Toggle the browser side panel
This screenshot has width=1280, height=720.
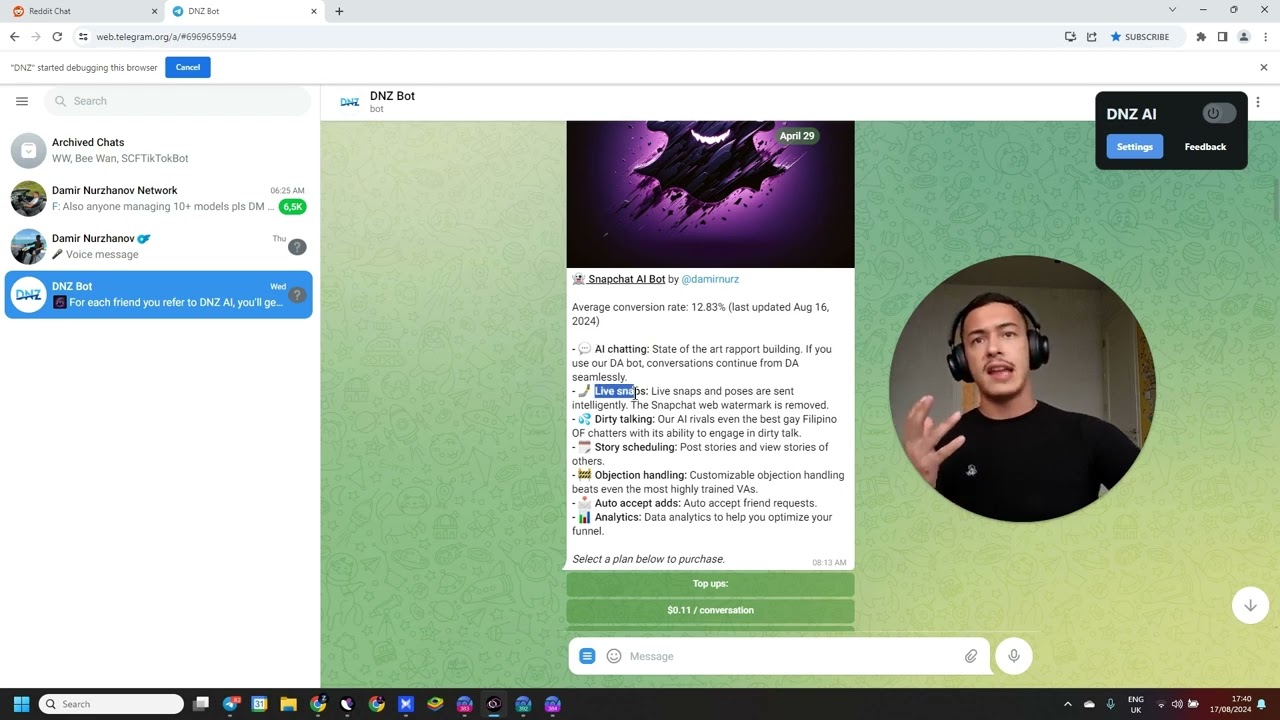pyautogui.click(x=1222, y=37)
